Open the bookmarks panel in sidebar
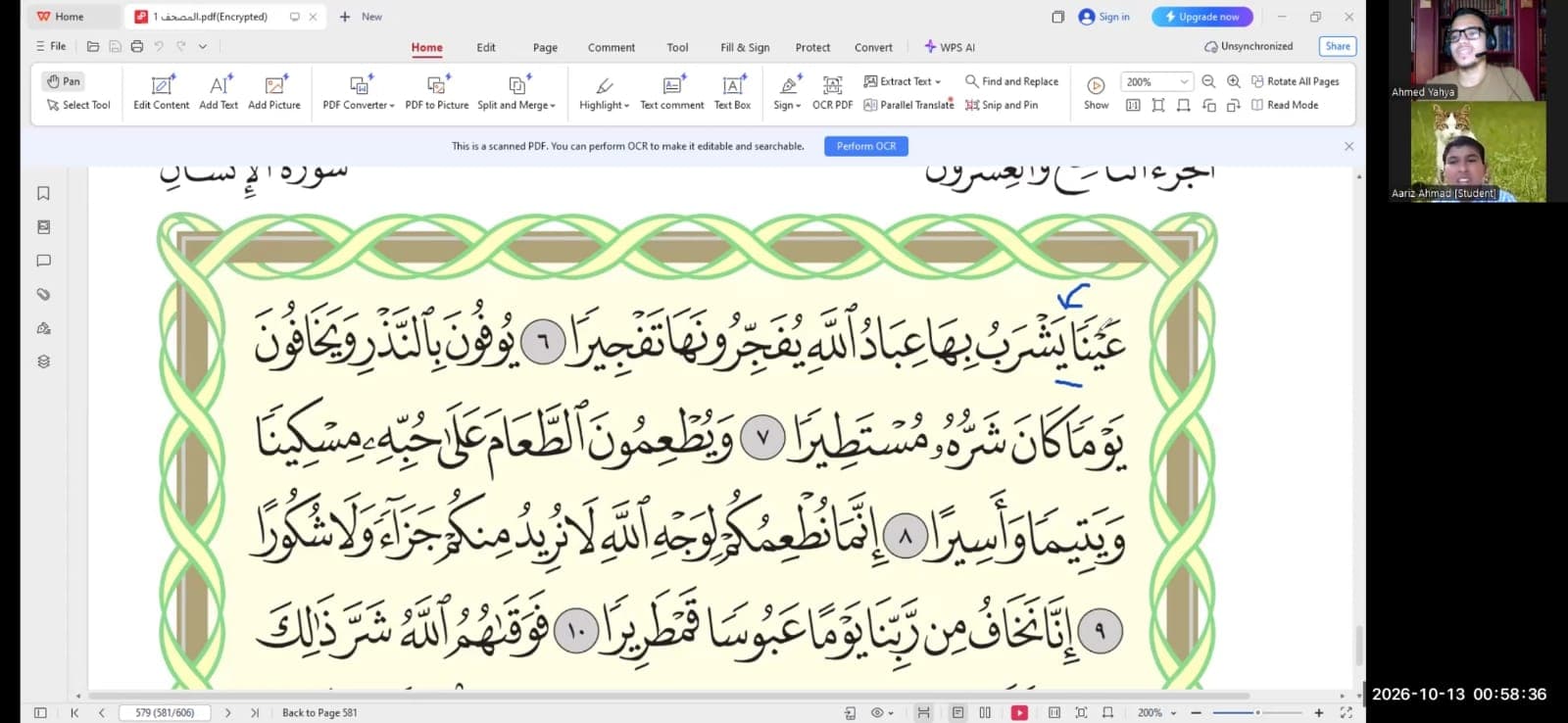 tap(43, 194)
